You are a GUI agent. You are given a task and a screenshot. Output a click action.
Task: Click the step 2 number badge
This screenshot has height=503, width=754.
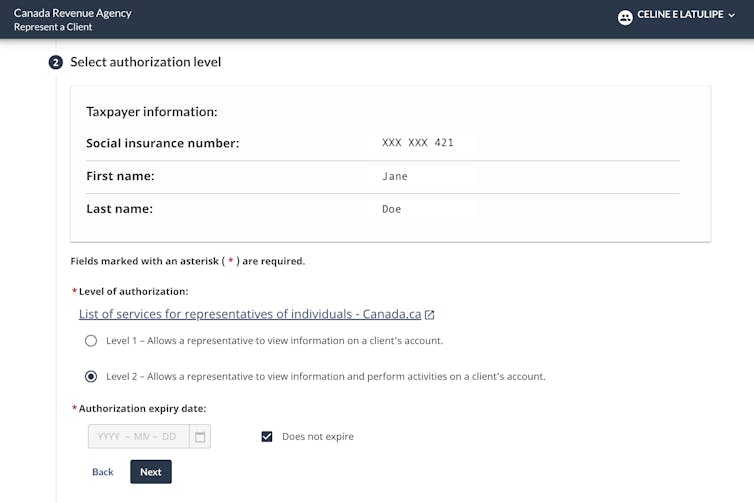(x=56, y=63)
